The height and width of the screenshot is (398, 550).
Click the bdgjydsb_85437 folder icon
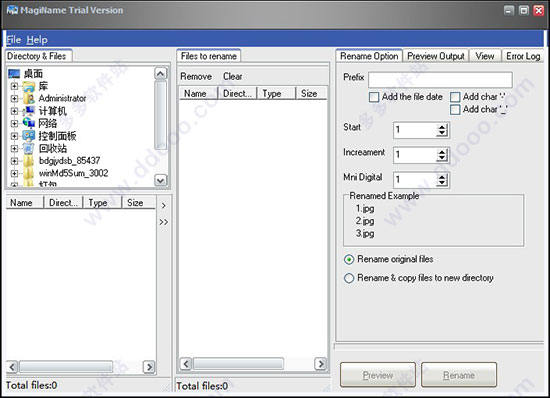tap(29, 161)
